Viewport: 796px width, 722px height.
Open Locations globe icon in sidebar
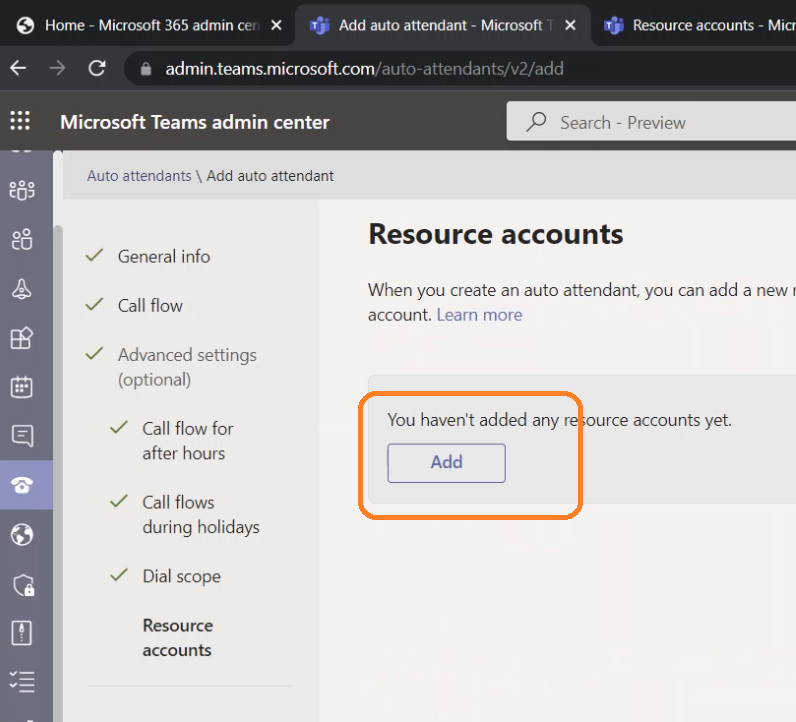pyautogui.click(x=21, y=535)
